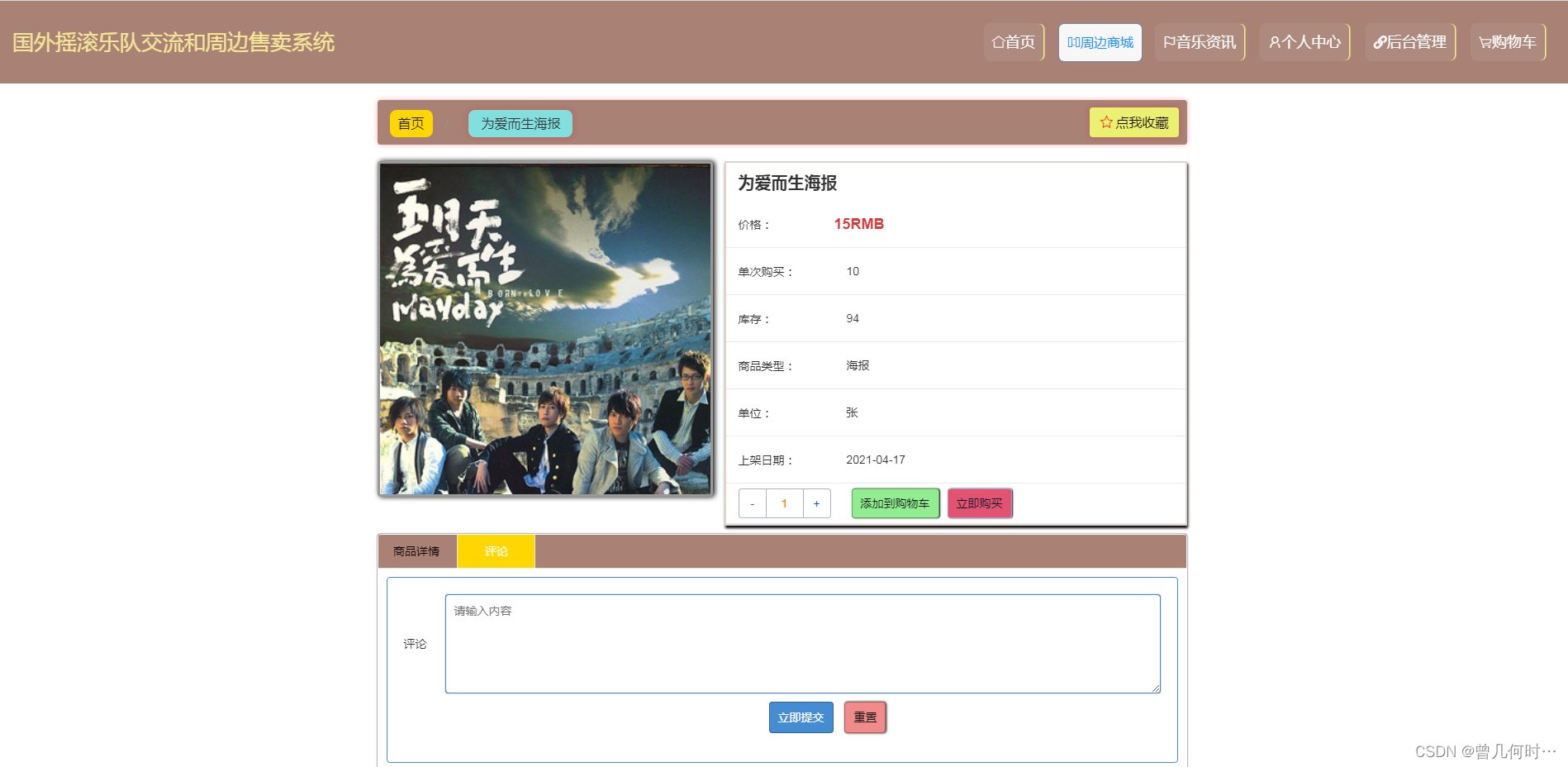Click the stock value 94
The width and height of the screenshot is (1568, 767).
pos(853,318)
